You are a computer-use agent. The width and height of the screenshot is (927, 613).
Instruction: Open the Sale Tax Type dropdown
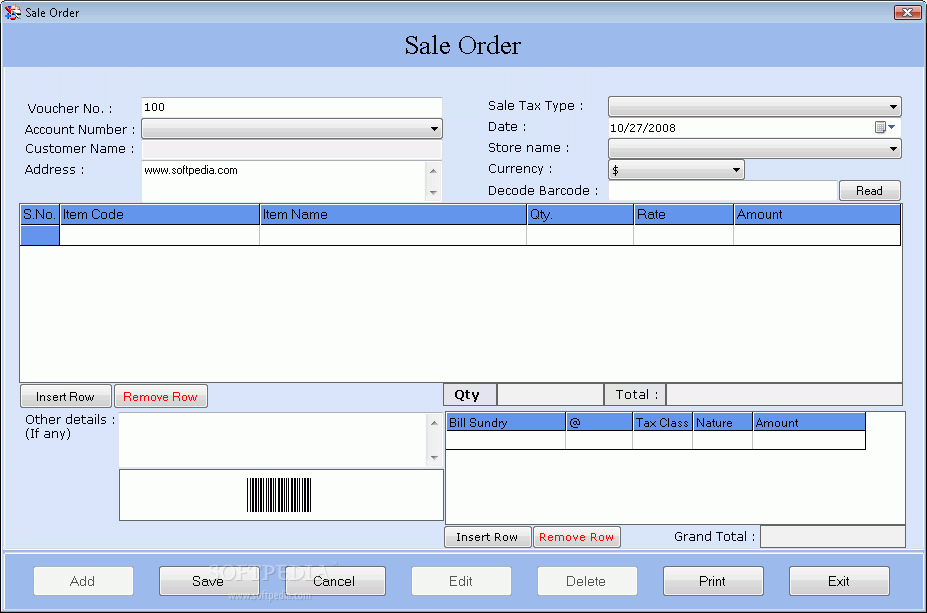point(893,107)
